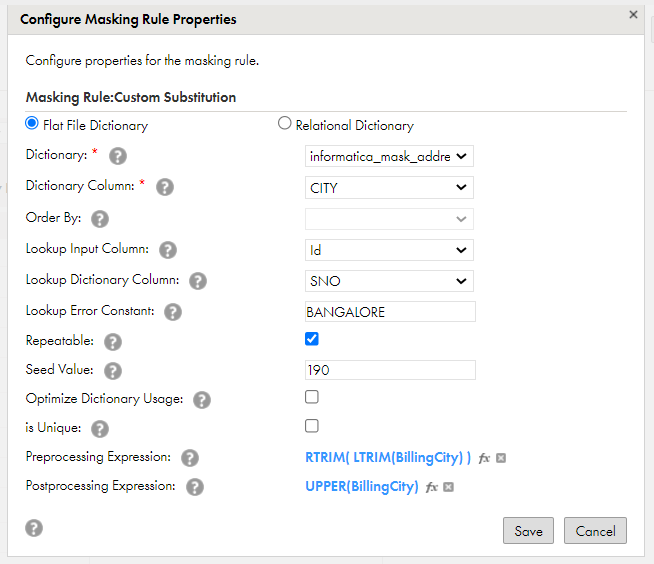The image size is (654, 564).
Task: Open help for Postprocessing Expression
Action: click(195, 486)
